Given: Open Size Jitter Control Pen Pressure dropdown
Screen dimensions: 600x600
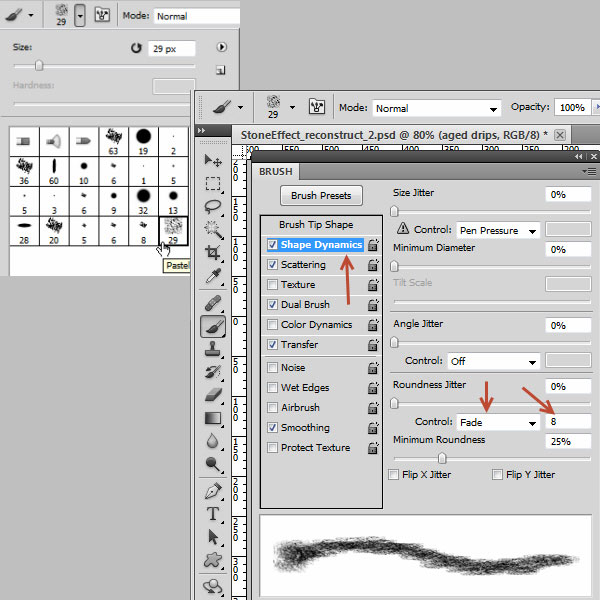Looking at the screenshot, I should [x=498, y=230].
